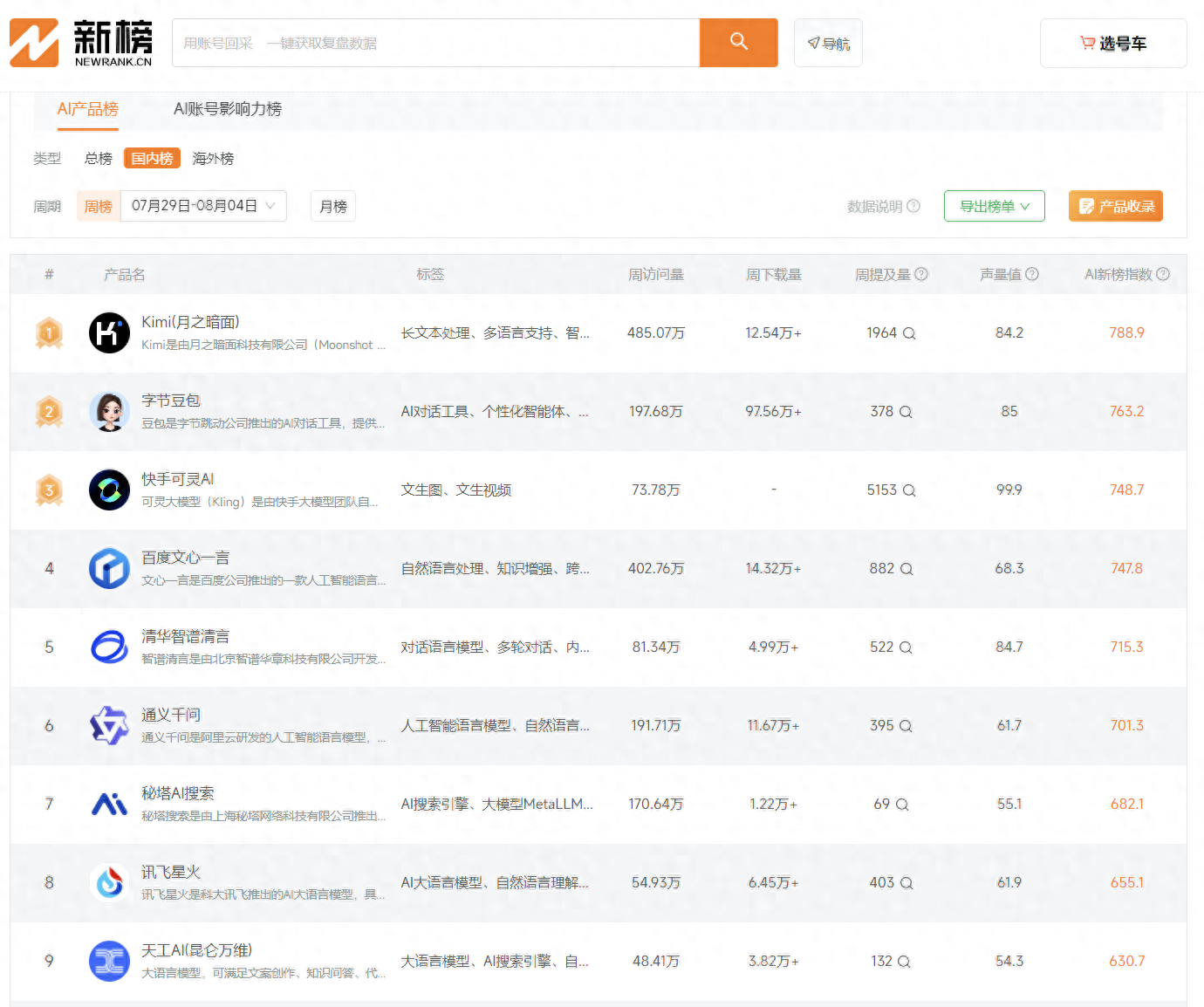Click the 630.7 index value

(x=1127, y=961)
